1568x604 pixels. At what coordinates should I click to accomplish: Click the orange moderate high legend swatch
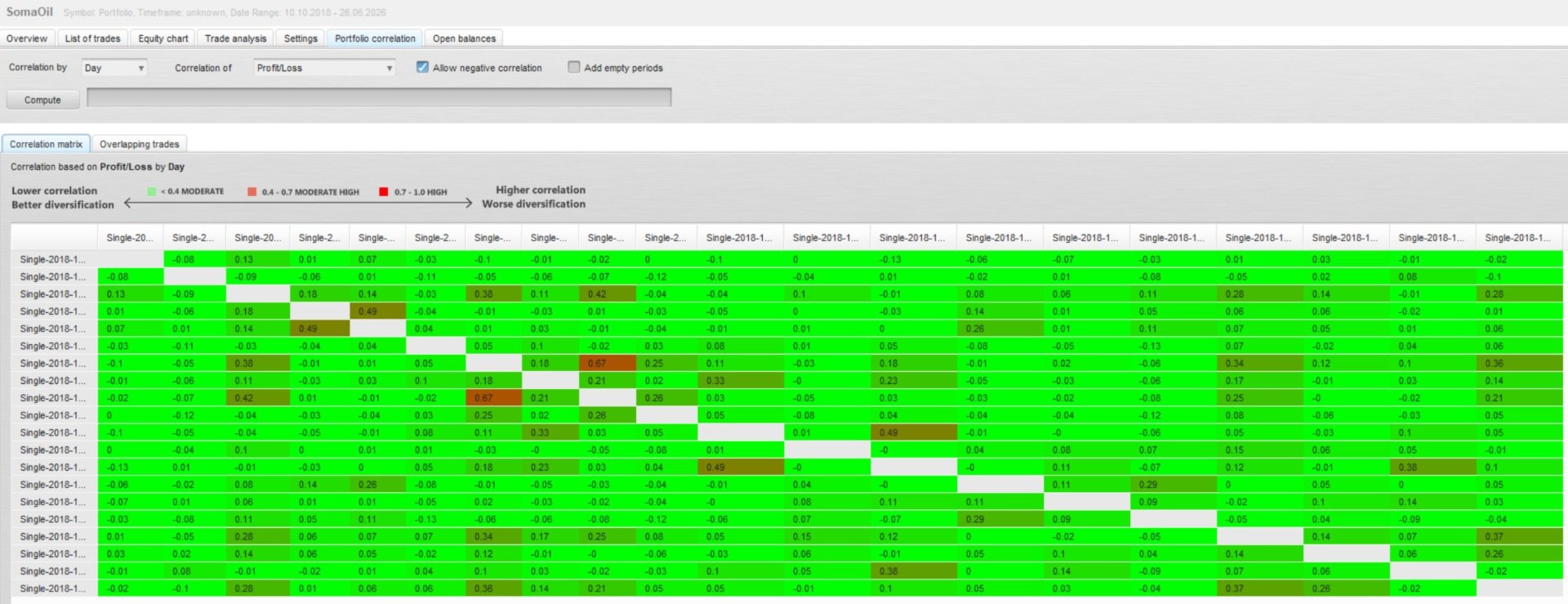tap(252, 191)
